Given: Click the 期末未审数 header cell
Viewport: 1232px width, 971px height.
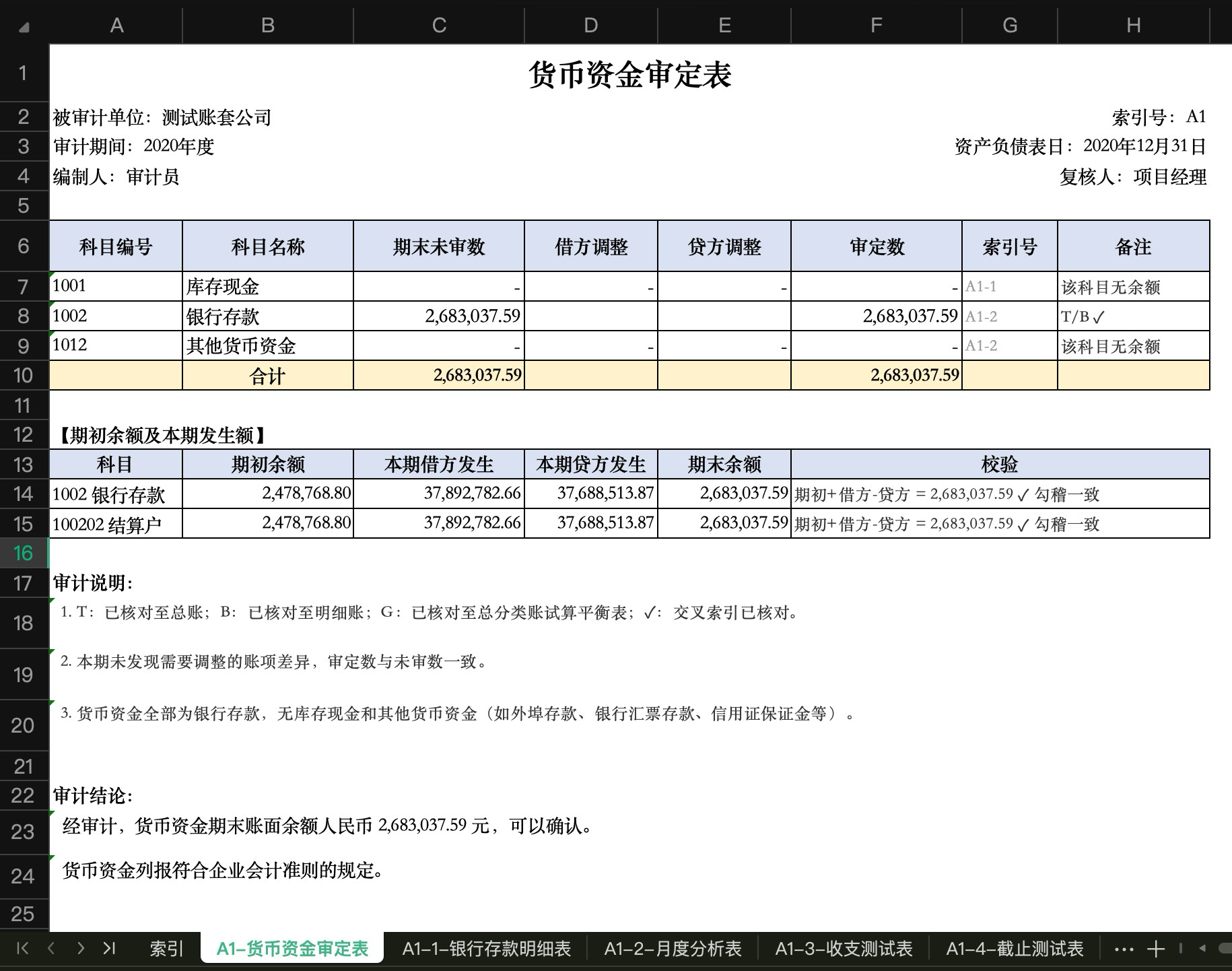Looking at the screenshot, I should 439,246.
